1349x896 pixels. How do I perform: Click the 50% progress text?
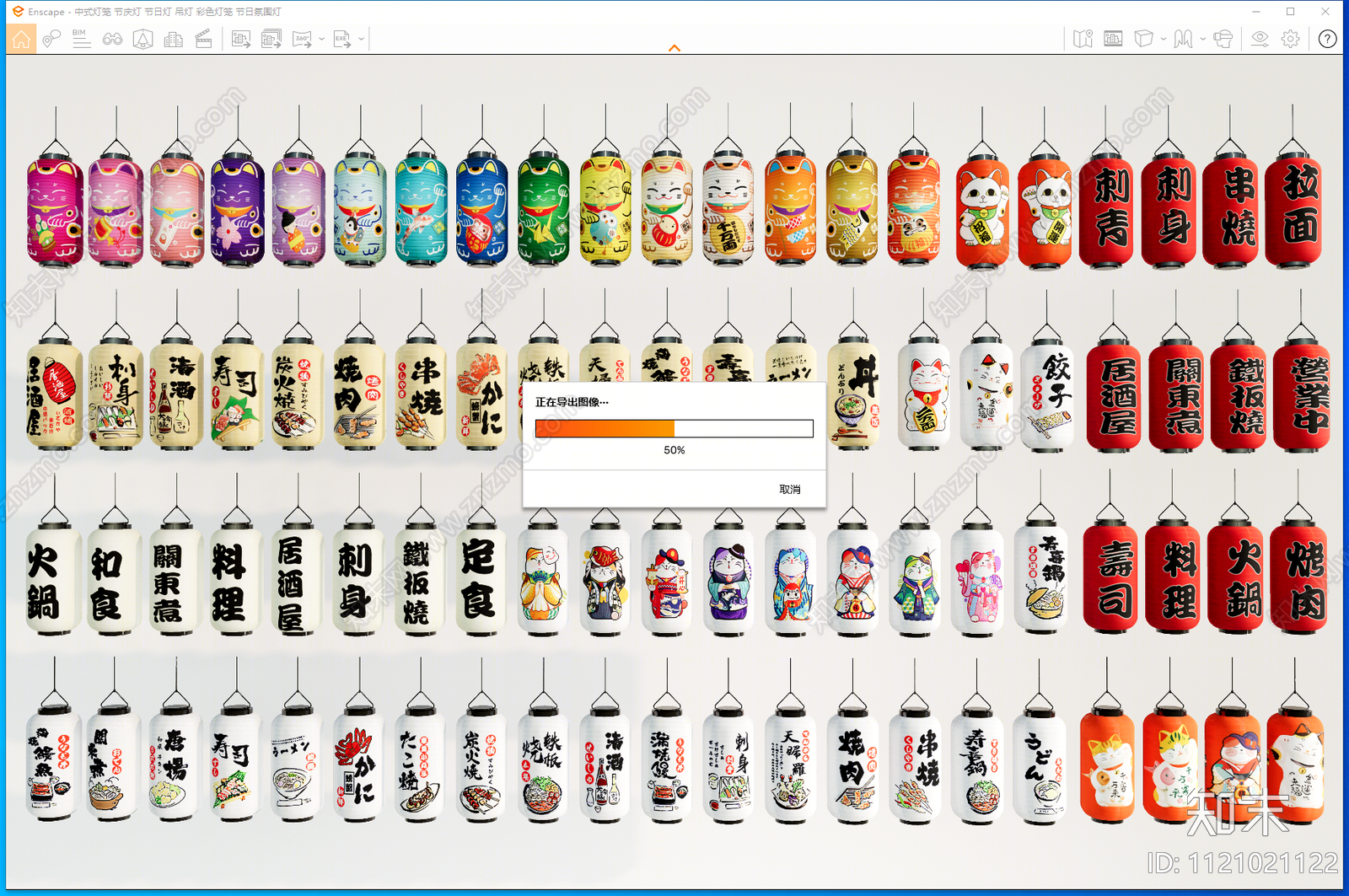click(x=674, y=450)
